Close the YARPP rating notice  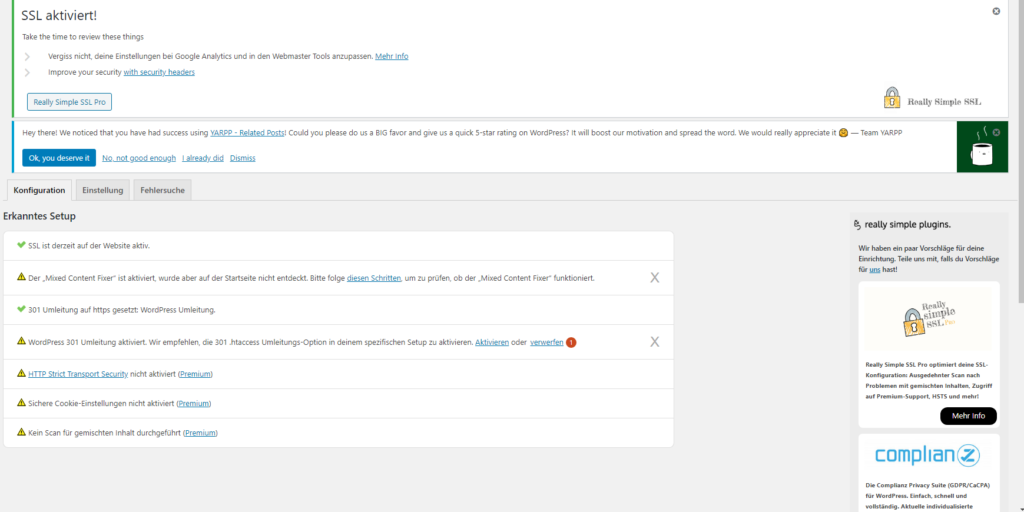click(x=996, y=132)
